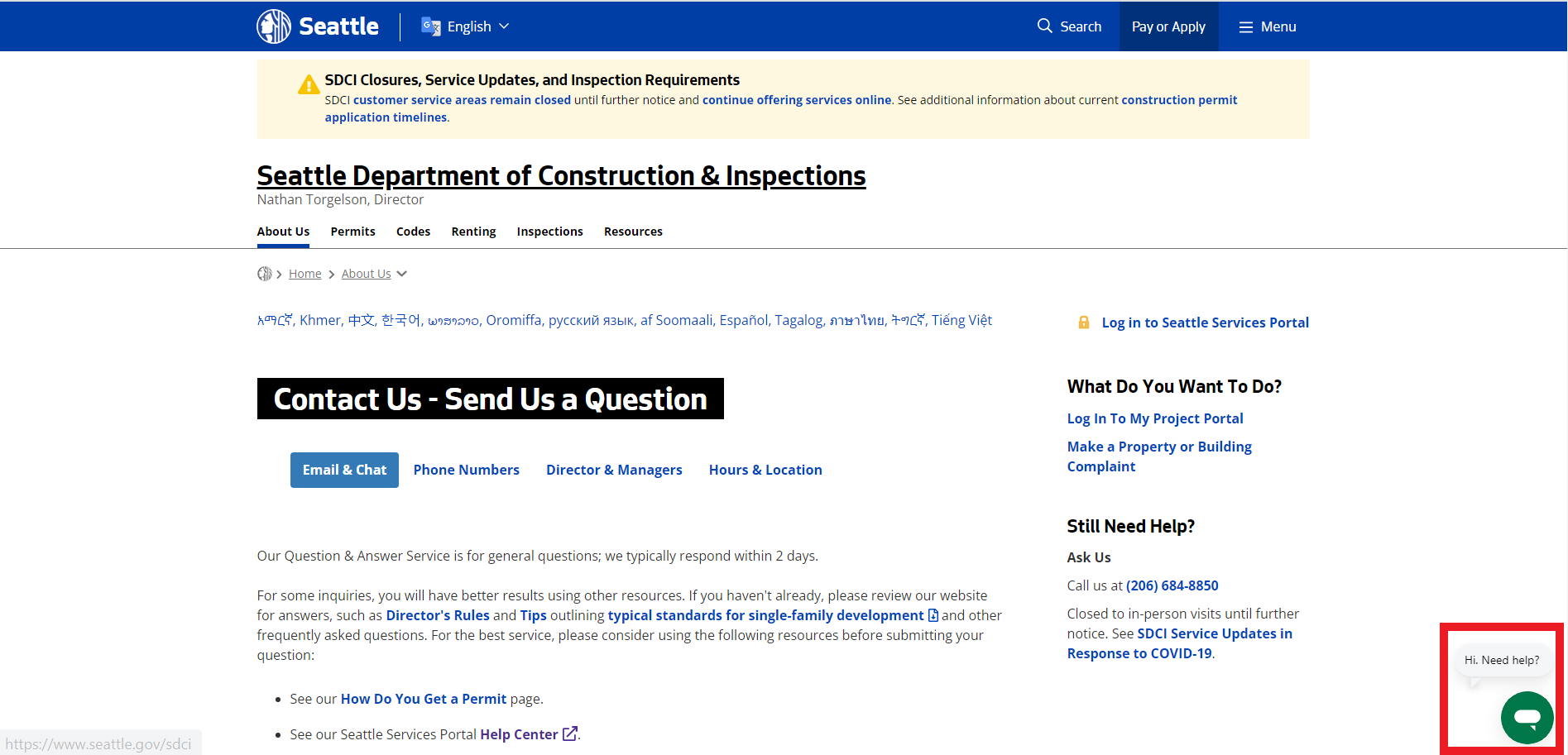Screen dimensions: 1568x755
Task: Select the Renting navigation tab
Action: pyautogui.click(x=473, y=232)
